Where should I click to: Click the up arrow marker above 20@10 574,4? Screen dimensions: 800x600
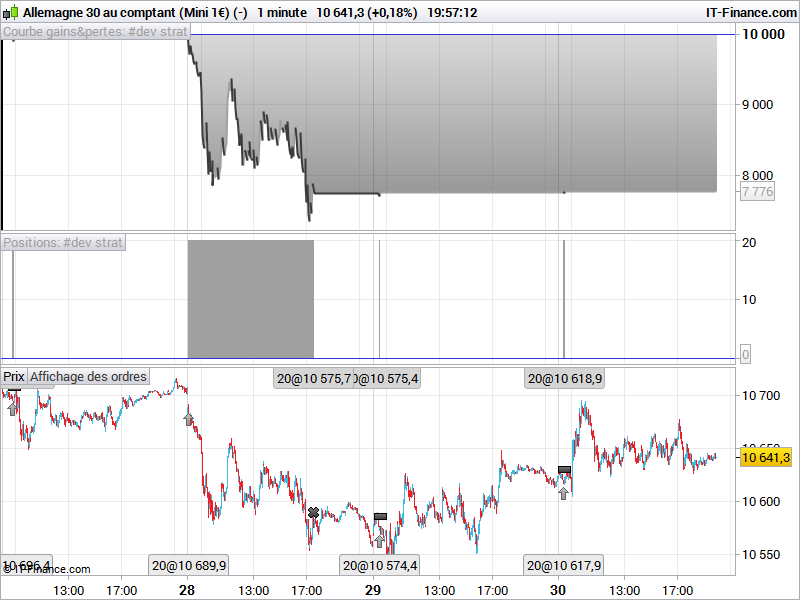pyautogui.click(x=379, y=541)
